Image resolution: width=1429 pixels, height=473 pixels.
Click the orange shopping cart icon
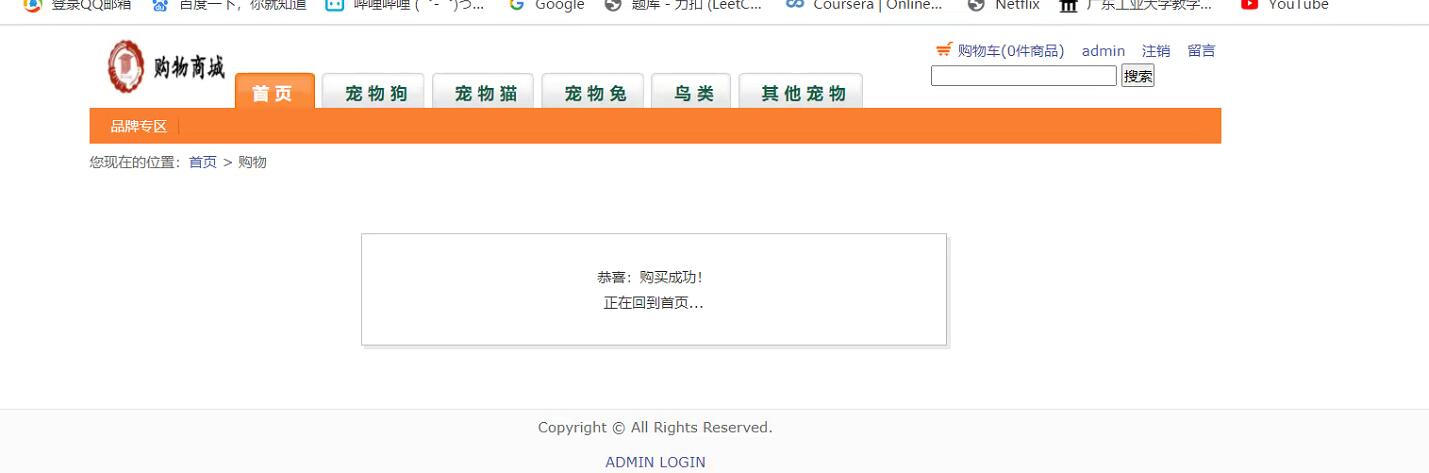click(x=944, y=50)
